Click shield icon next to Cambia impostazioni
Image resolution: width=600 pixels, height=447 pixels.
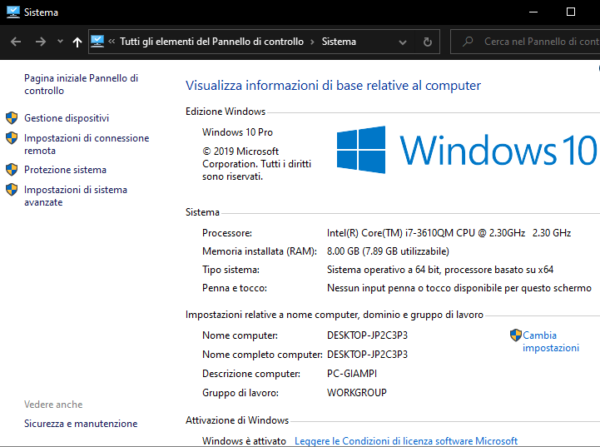[516, 335]
